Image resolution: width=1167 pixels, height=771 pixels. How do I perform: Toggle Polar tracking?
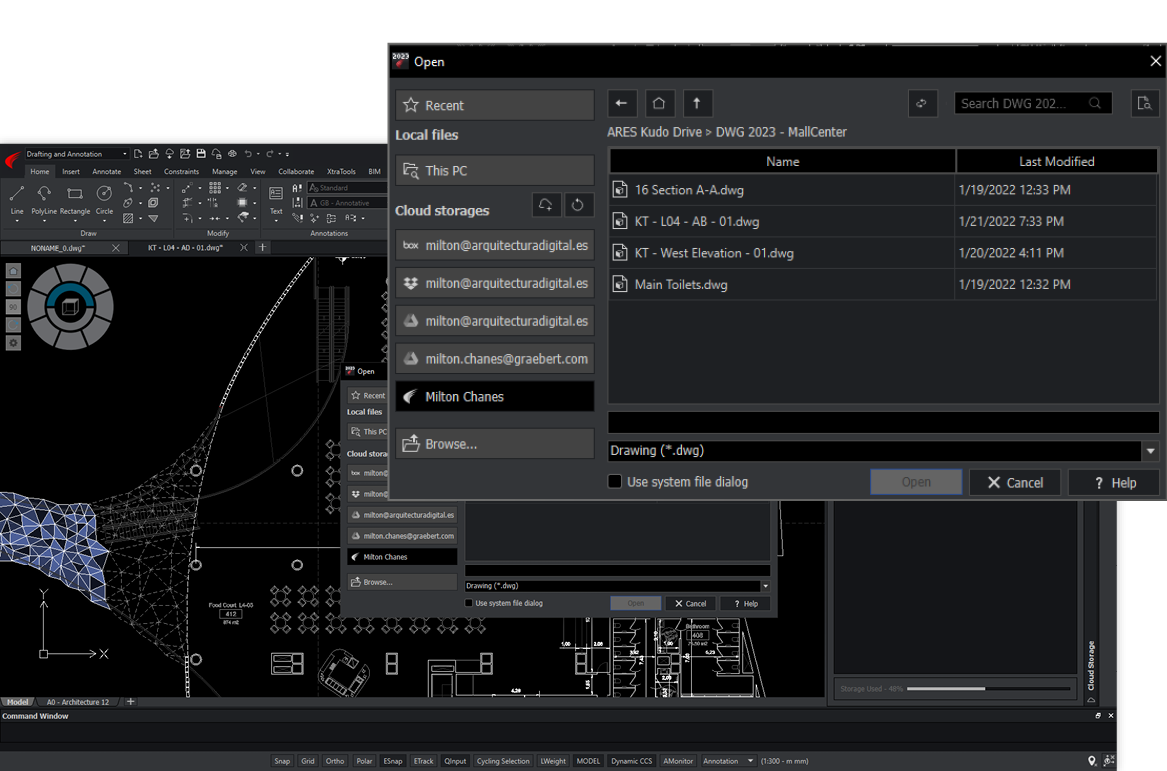[x=364, y=761]
